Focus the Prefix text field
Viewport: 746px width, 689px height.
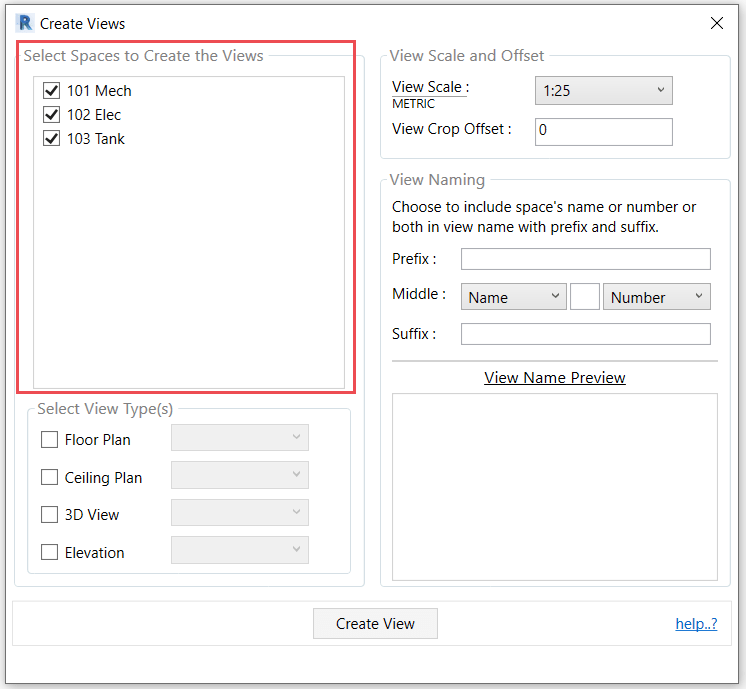click(x=585, y=260)
